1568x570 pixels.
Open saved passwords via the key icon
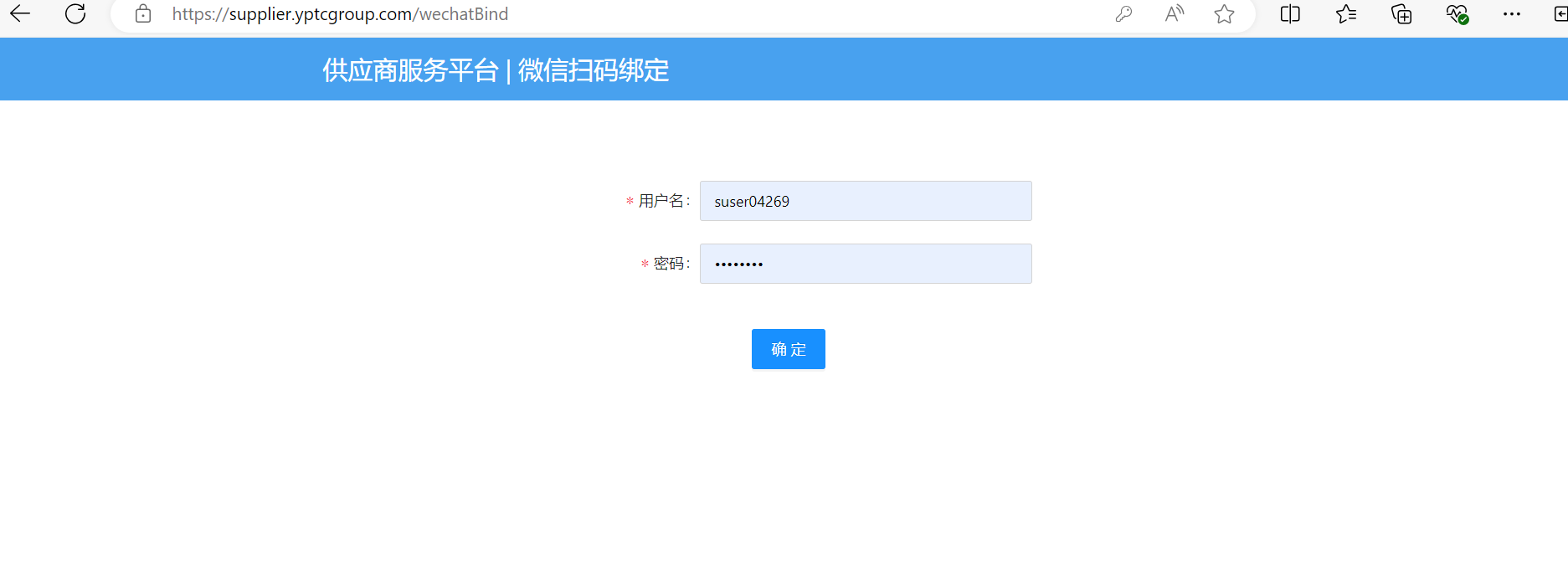[x=1123, y=13]
